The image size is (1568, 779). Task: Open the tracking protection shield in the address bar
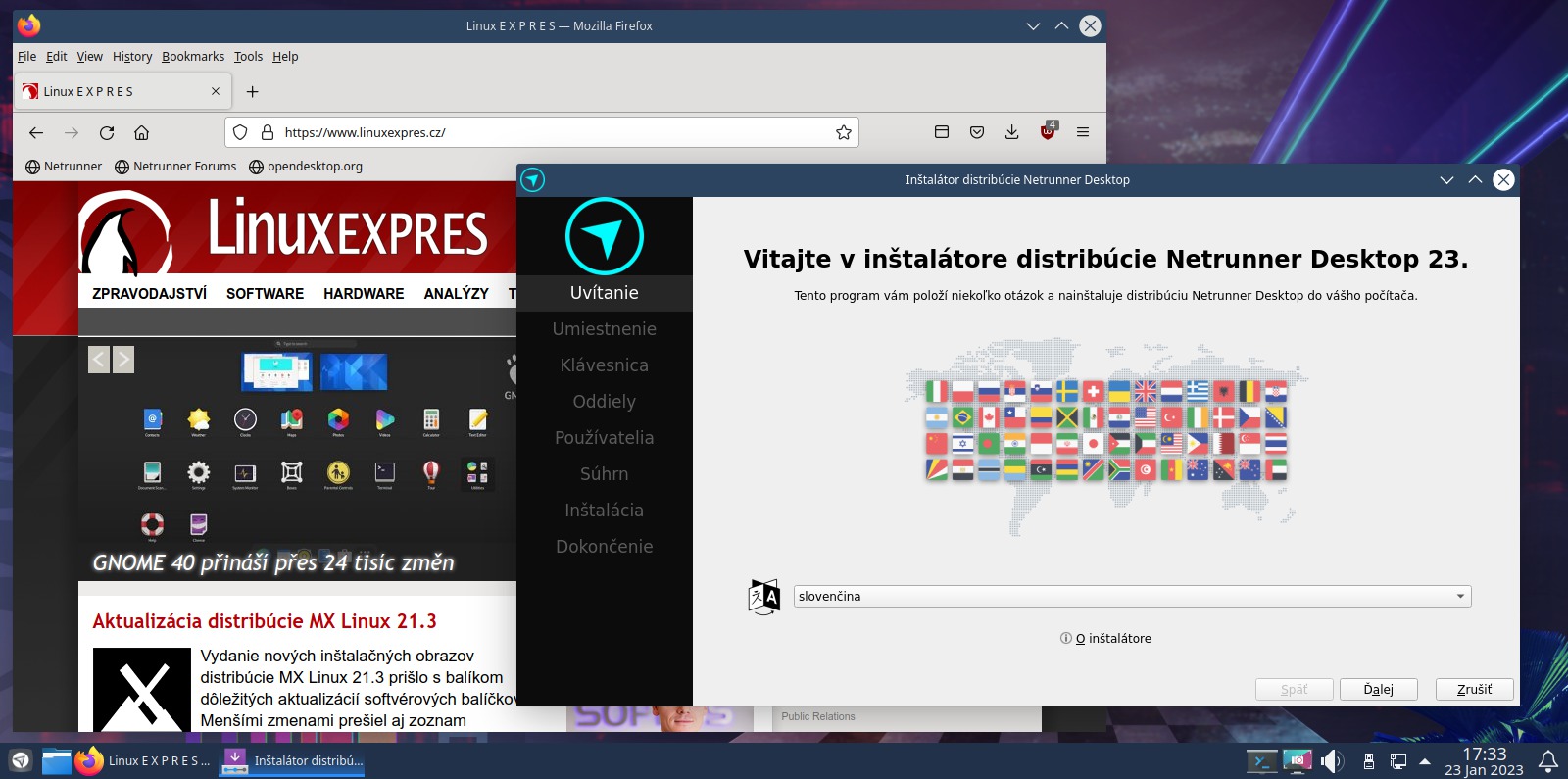[240, 132]
